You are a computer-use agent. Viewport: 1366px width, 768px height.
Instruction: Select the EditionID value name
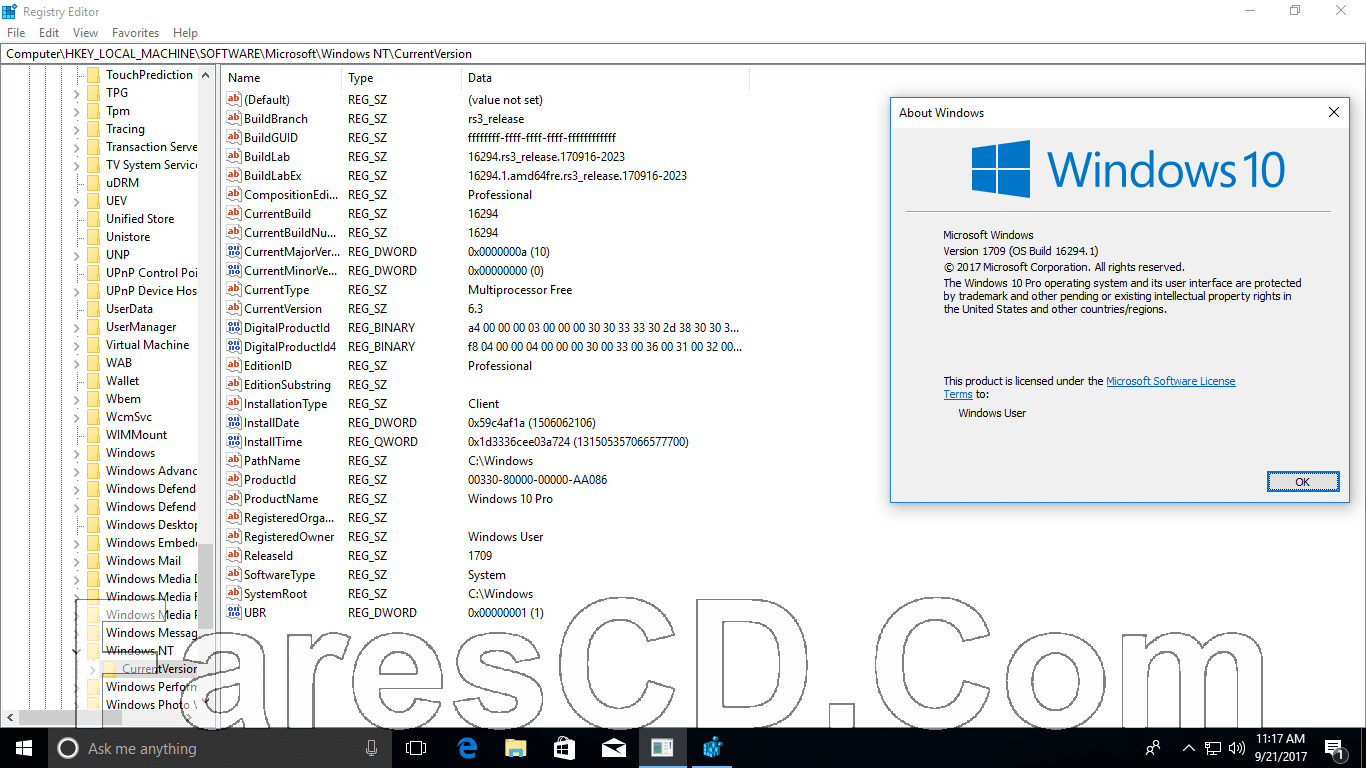[267, 366]
